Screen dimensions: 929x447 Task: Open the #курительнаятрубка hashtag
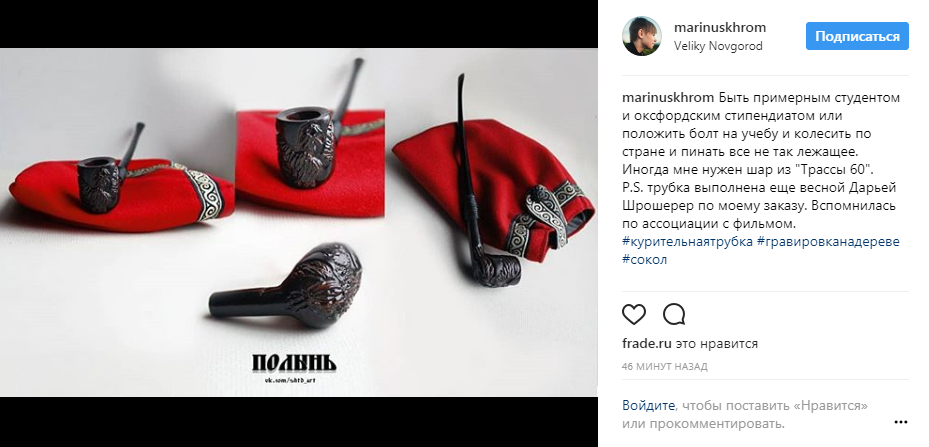pos(687,242)
